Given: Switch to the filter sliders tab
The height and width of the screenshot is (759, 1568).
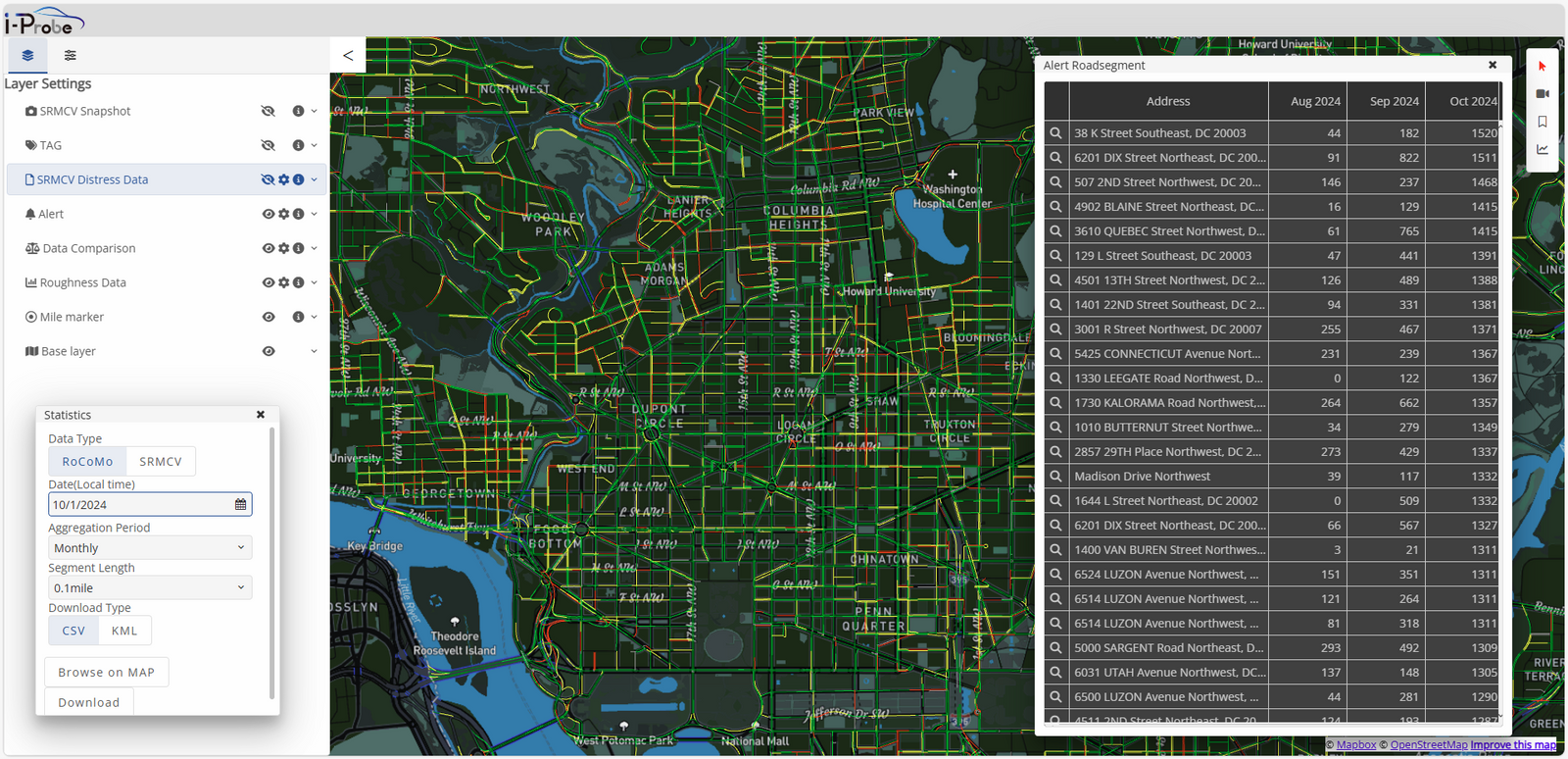Looking at the screenshot, I should pyautogui.click(x=70, y=56).
